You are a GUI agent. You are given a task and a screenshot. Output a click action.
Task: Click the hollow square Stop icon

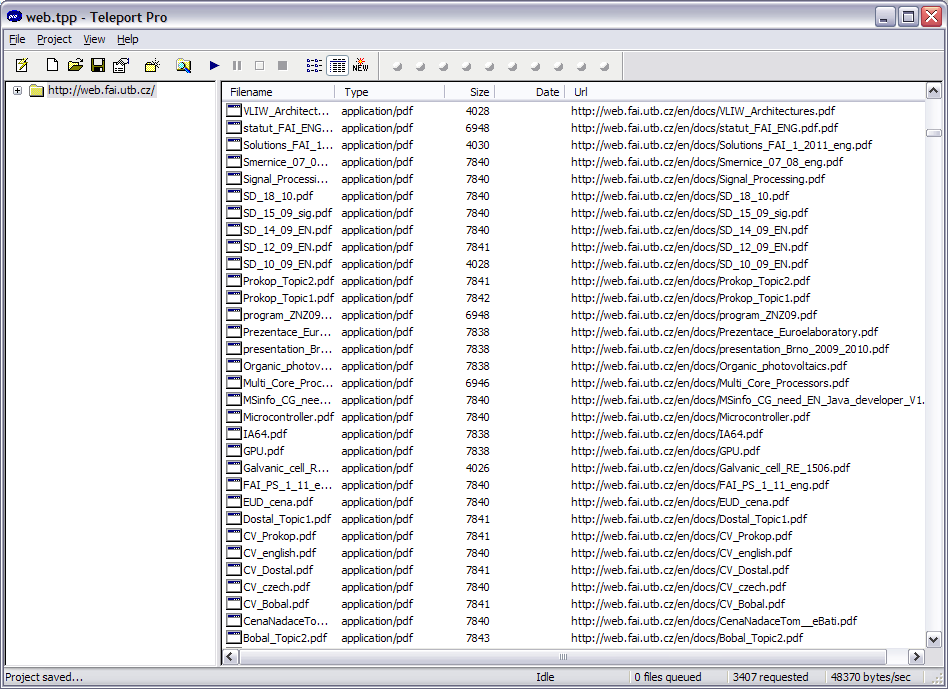tap(259, 65)
